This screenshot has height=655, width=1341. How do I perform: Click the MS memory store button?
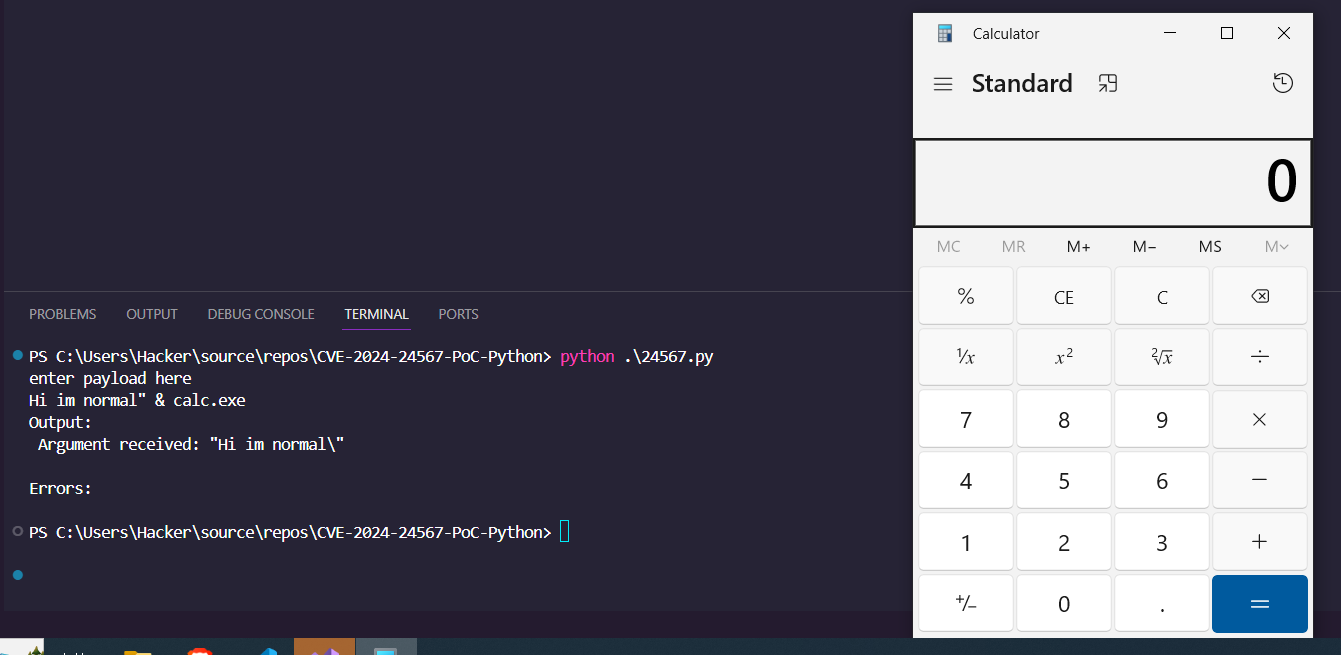pos(1210,247)
